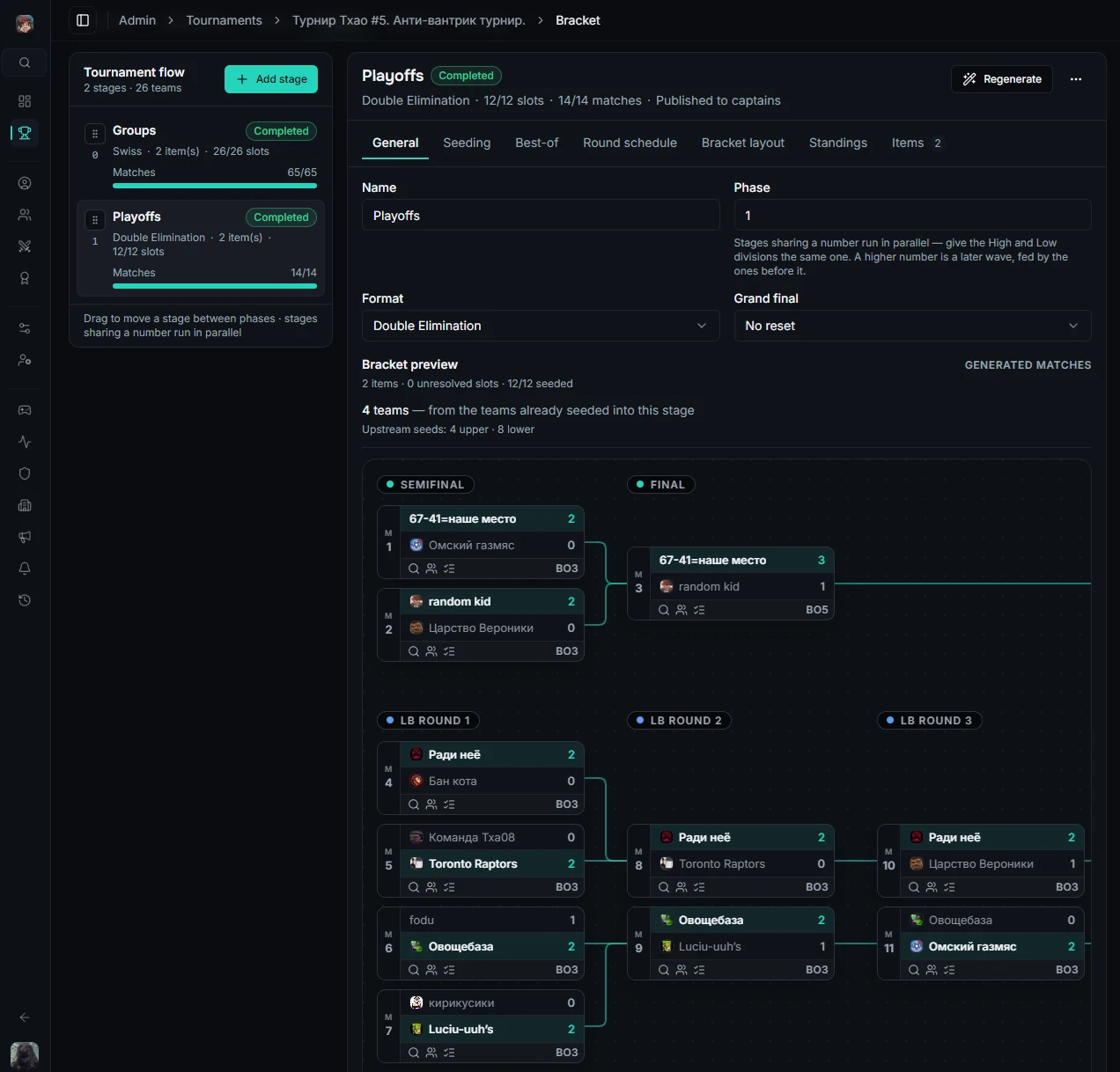Open the Items tab
1120x1072 pixels.
917,143
